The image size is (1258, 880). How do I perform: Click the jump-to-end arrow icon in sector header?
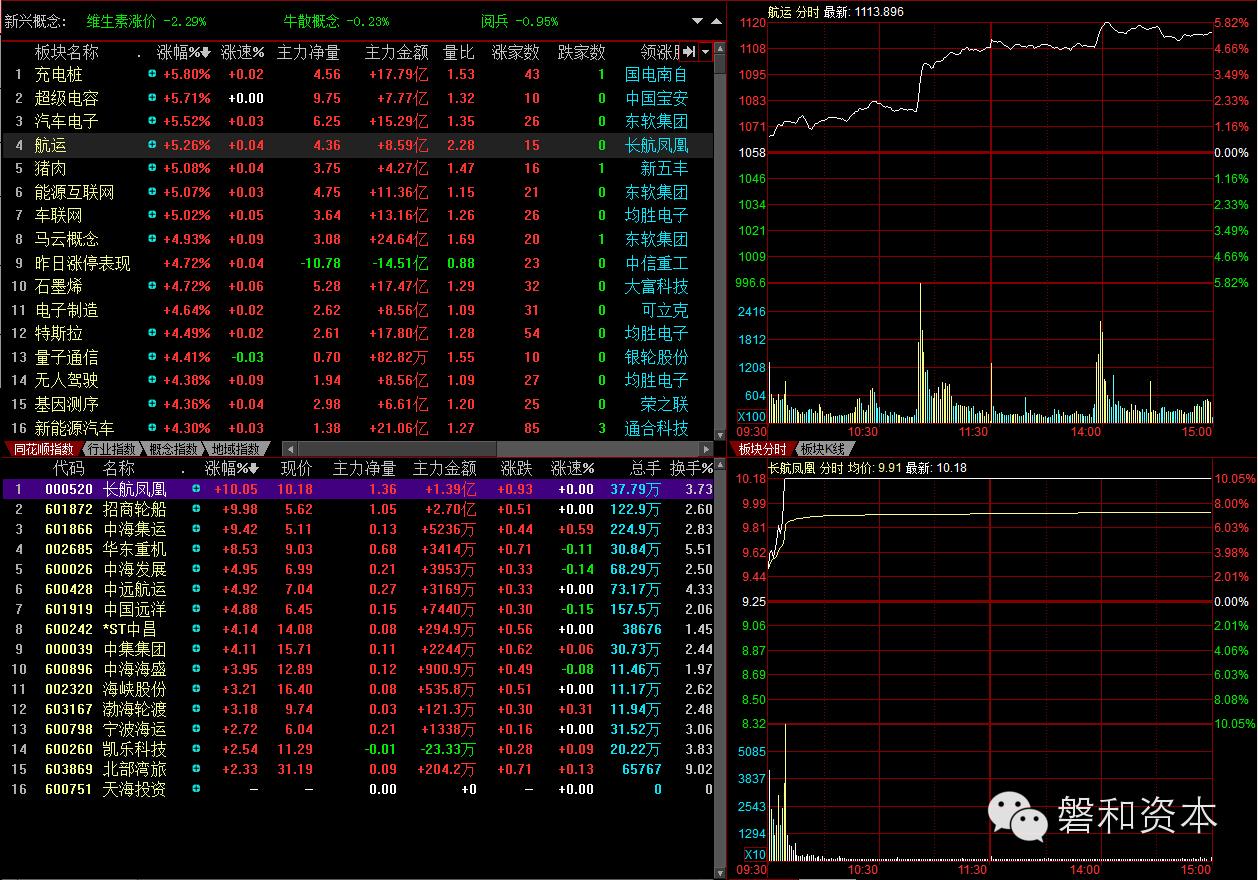(x=689, y=52)
